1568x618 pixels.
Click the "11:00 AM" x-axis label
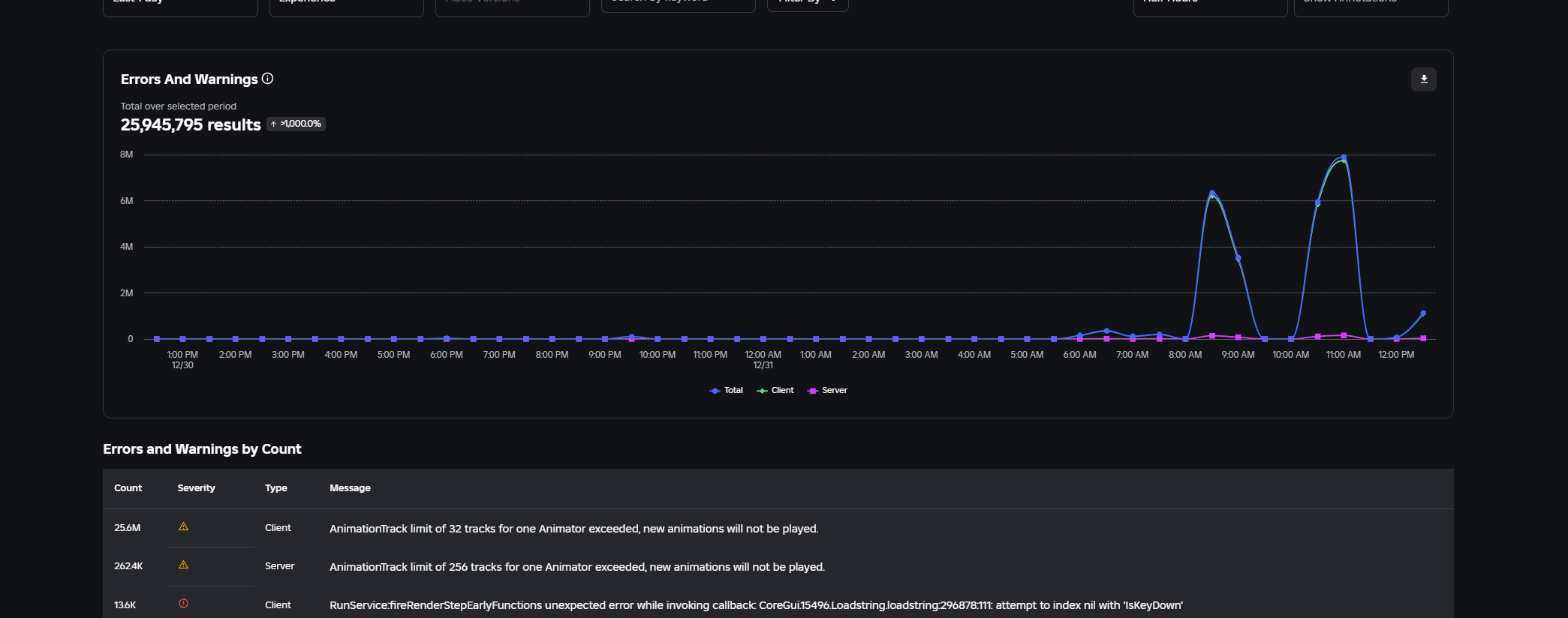click(x=1344, y=355)
